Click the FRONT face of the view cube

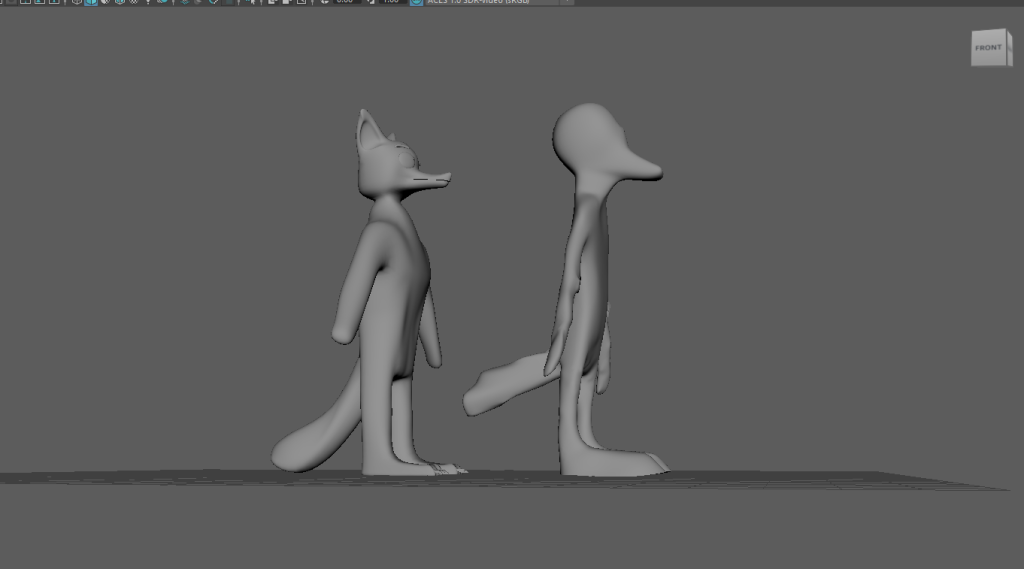[x=989, y=48]
